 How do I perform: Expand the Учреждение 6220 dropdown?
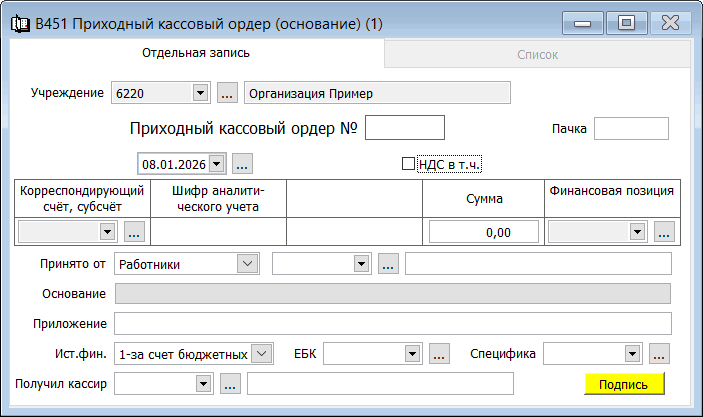tap(198, 93)
